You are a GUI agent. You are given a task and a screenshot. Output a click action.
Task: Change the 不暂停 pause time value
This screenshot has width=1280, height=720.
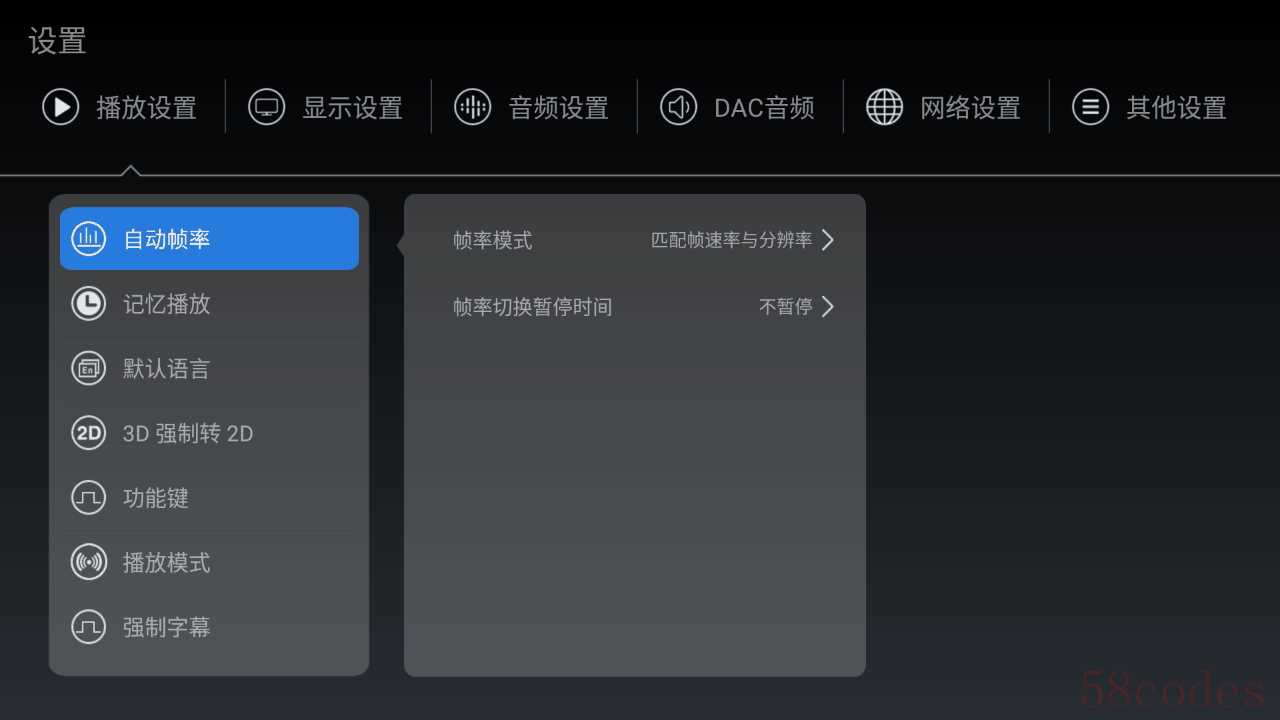tap(786, 307)
